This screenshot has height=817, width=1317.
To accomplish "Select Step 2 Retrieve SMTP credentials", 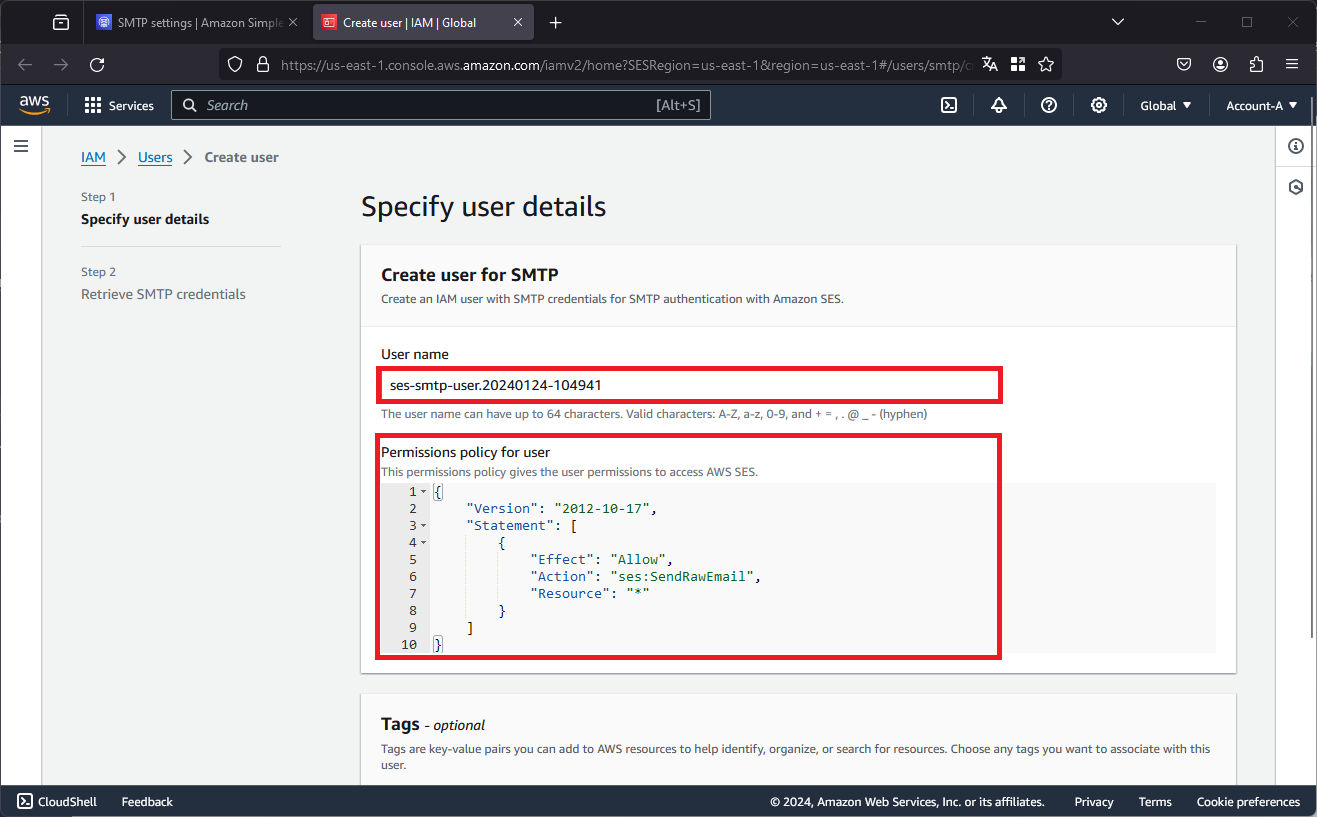I will click(163, 294).
